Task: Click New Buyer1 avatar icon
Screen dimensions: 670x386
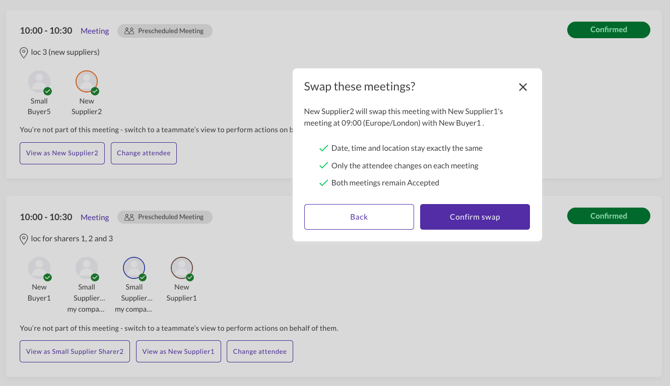Action: pyautogui.click(x=39, y=268)
